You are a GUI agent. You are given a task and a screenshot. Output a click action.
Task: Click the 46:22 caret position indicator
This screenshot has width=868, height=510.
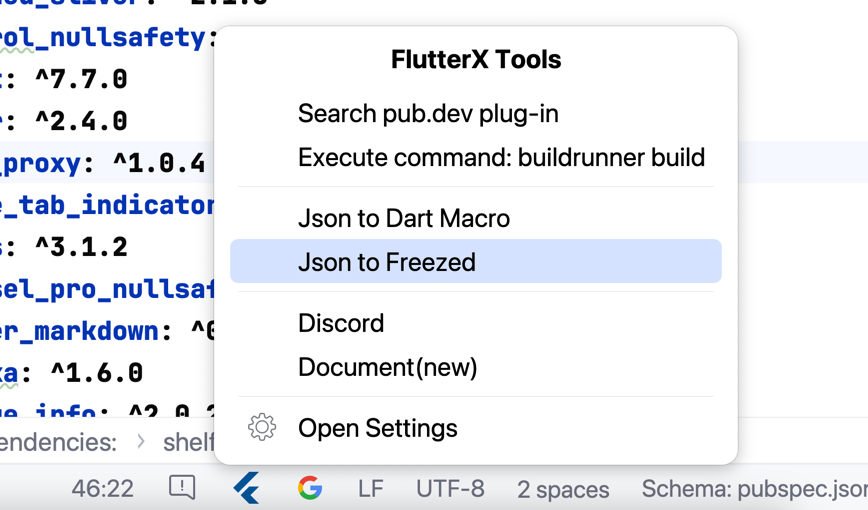[103, 488]
